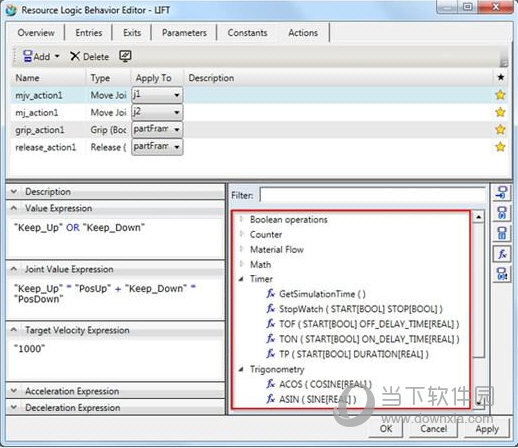Click the third icon in right sidebar
Screen dimensions: 518x448
coord(502,233)
